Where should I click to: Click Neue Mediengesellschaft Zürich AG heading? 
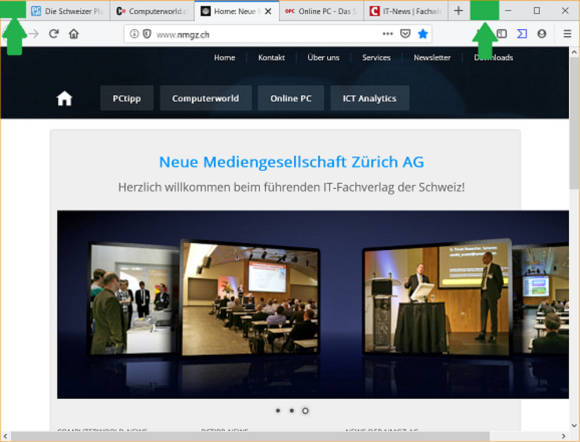pos(291,162)
